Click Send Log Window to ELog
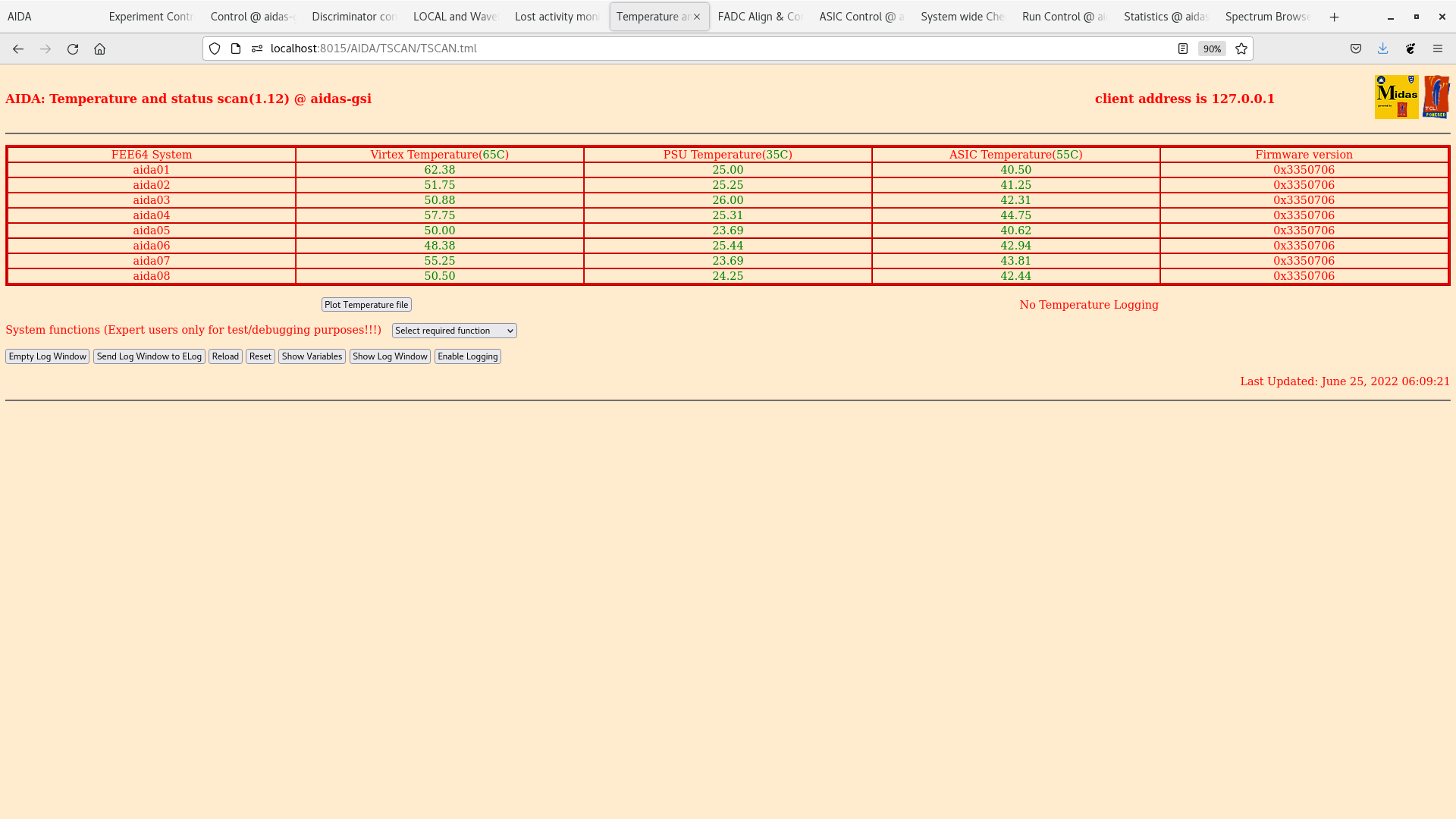 pos(149,356)
